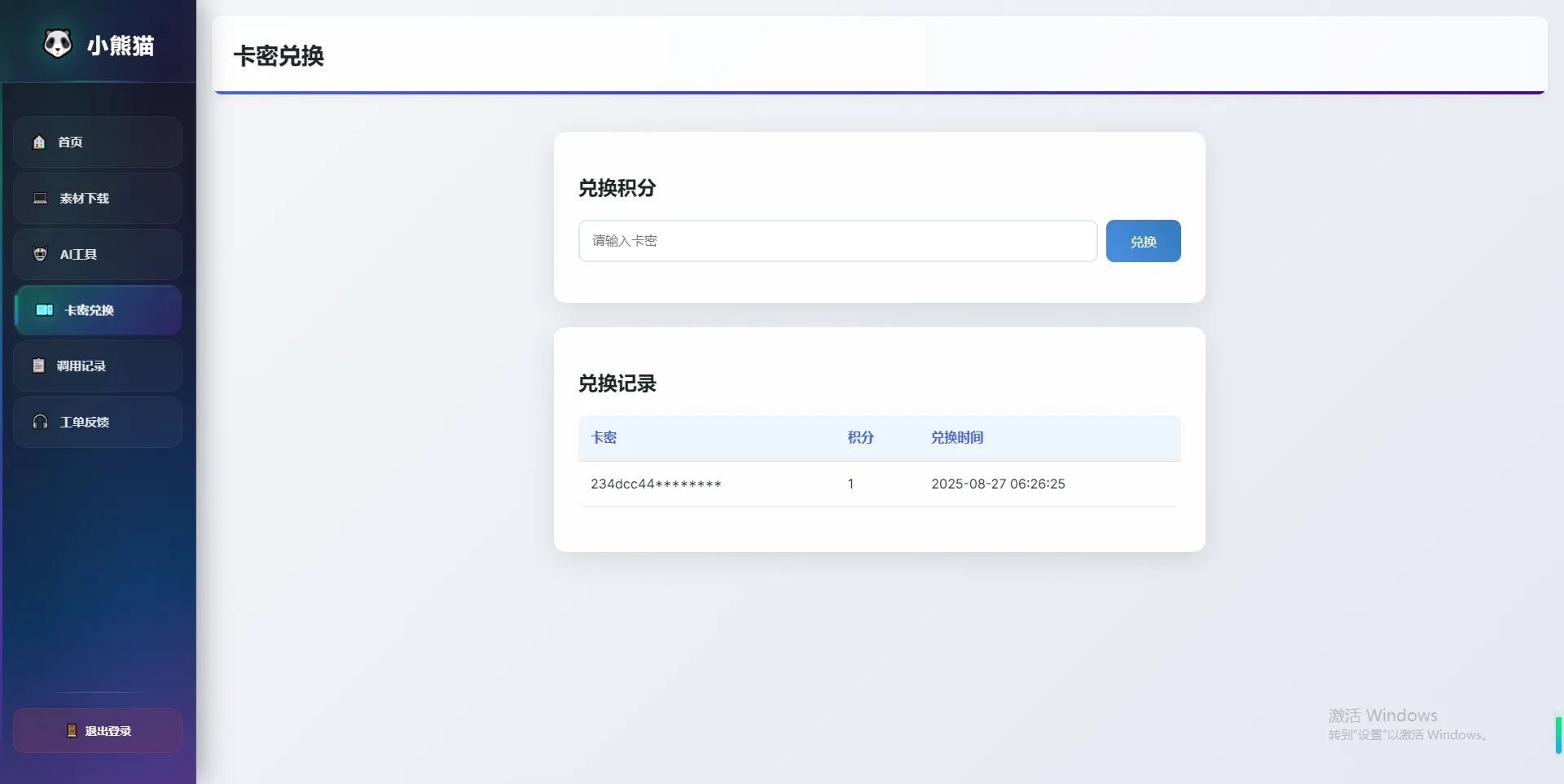Click the clipboard icon beside 调用记录
This screenshot has width=1564, height=784.
38,366
